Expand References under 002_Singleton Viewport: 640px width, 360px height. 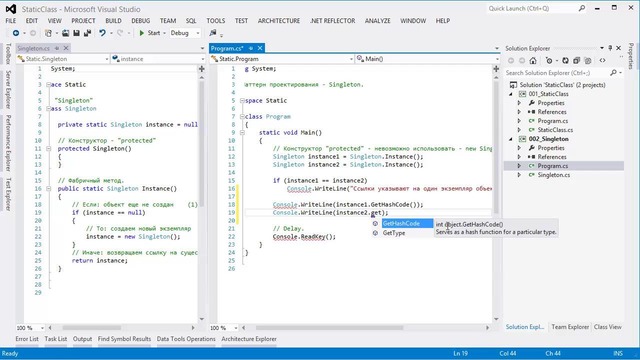point(519,157)
